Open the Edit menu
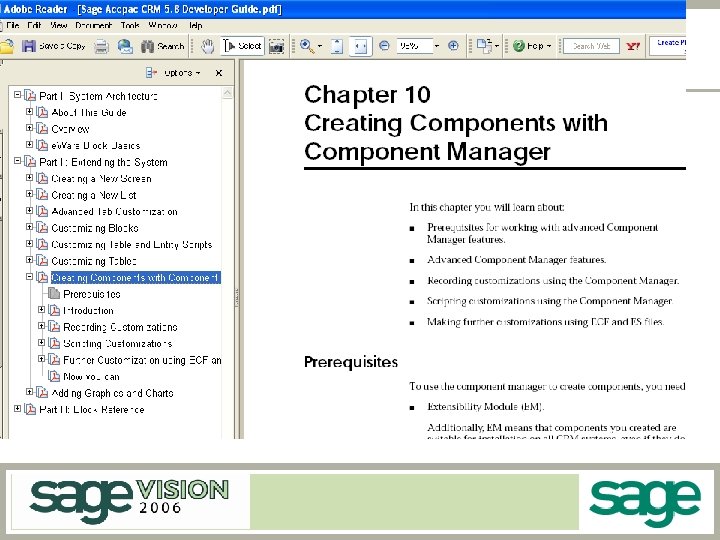This screenshot has height=540, width=720. [x=34, y=25]
